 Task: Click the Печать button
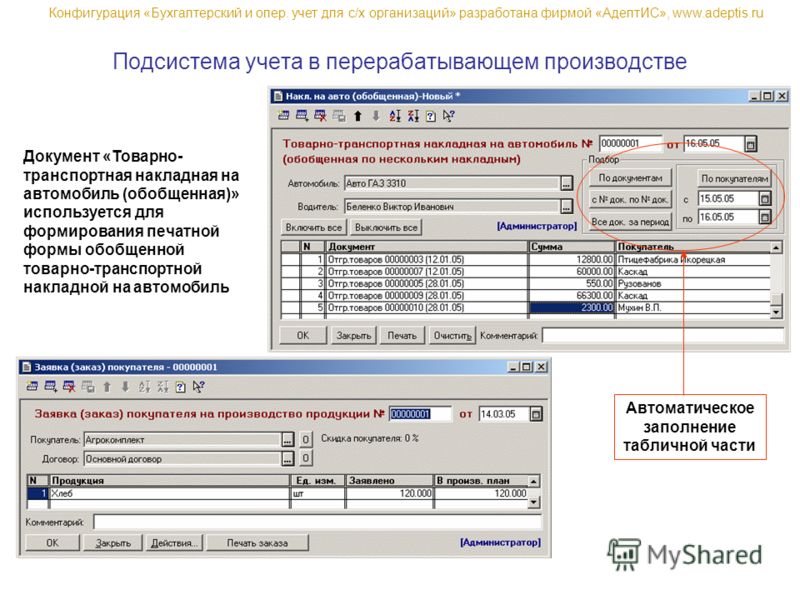(x=402, y=335)
